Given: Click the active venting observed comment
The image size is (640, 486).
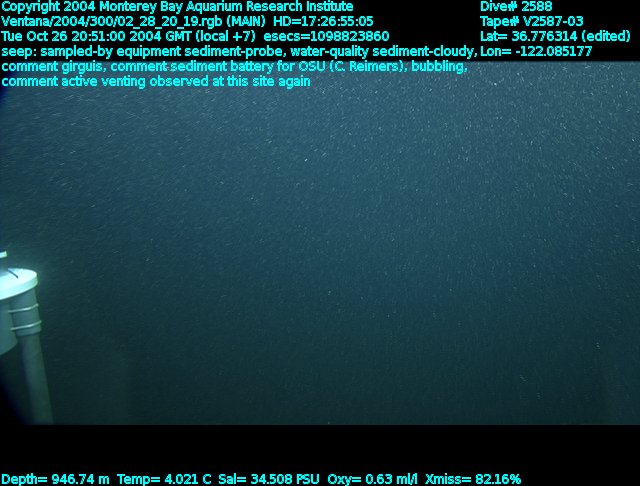Looking at the screenshot, I should click(x=156, y=82).
